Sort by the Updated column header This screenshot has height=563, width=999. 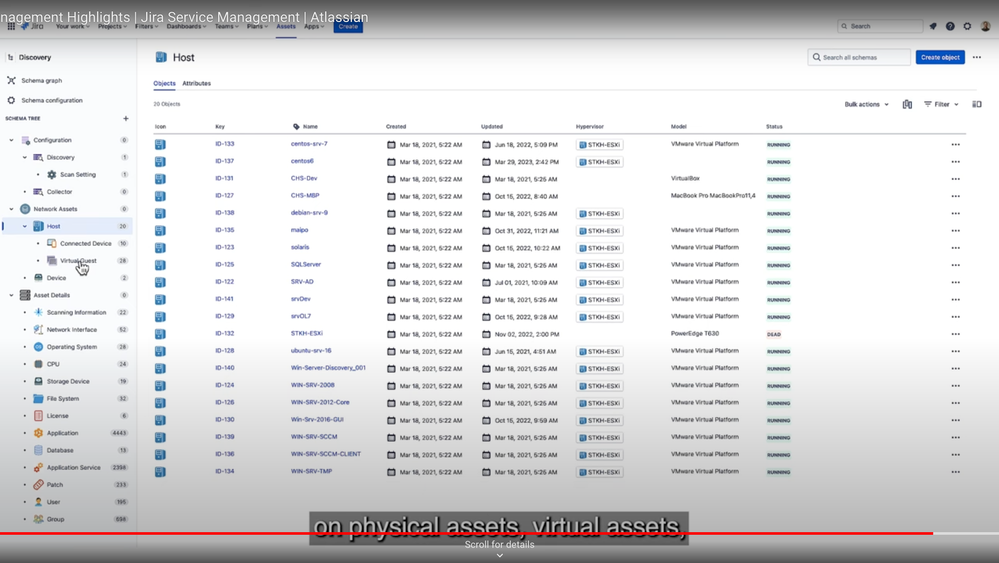[491, 127]
